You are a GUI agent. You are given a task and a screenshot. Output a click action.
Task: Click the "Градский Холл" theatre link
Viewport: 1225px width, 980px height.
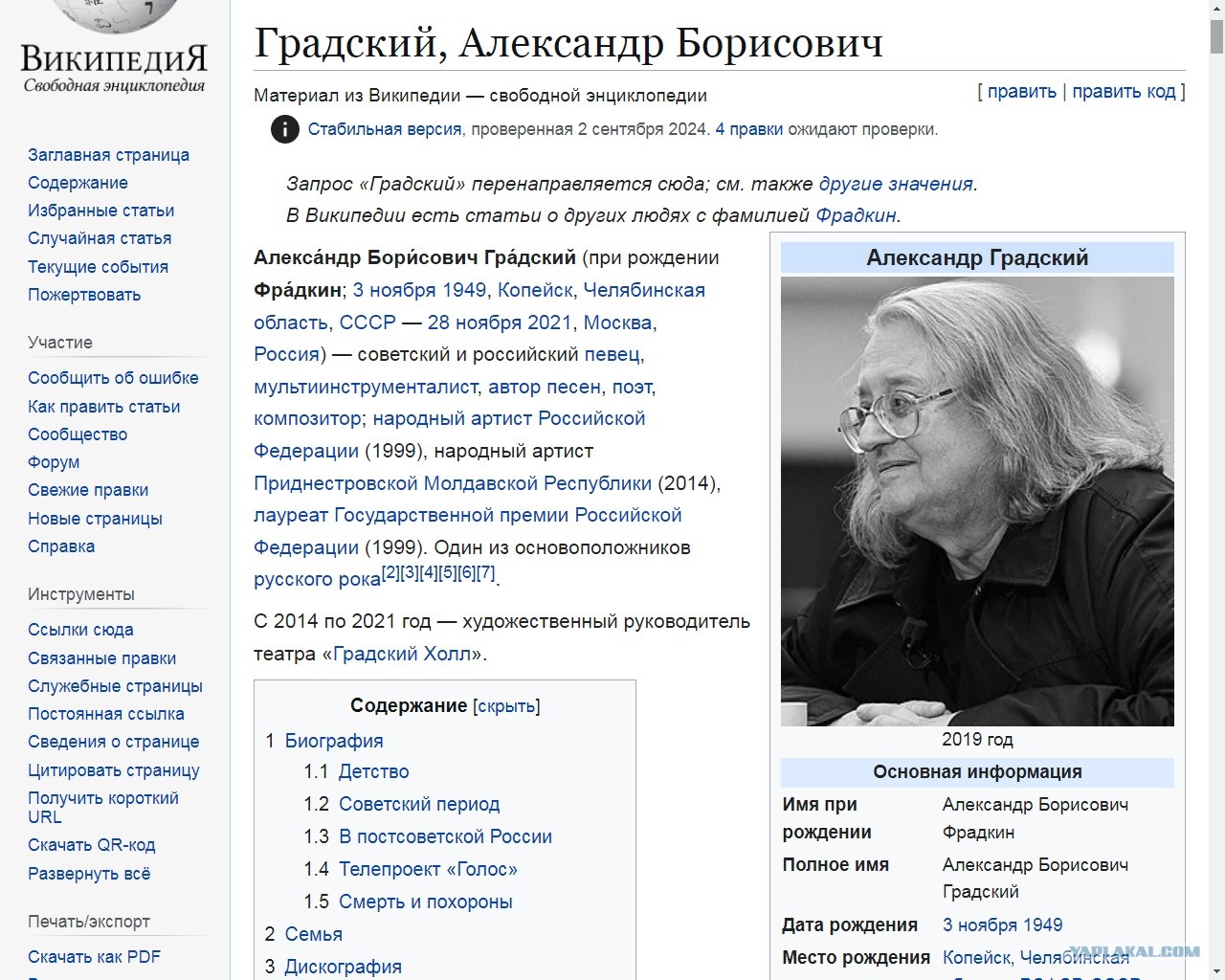tap(402, 654)
